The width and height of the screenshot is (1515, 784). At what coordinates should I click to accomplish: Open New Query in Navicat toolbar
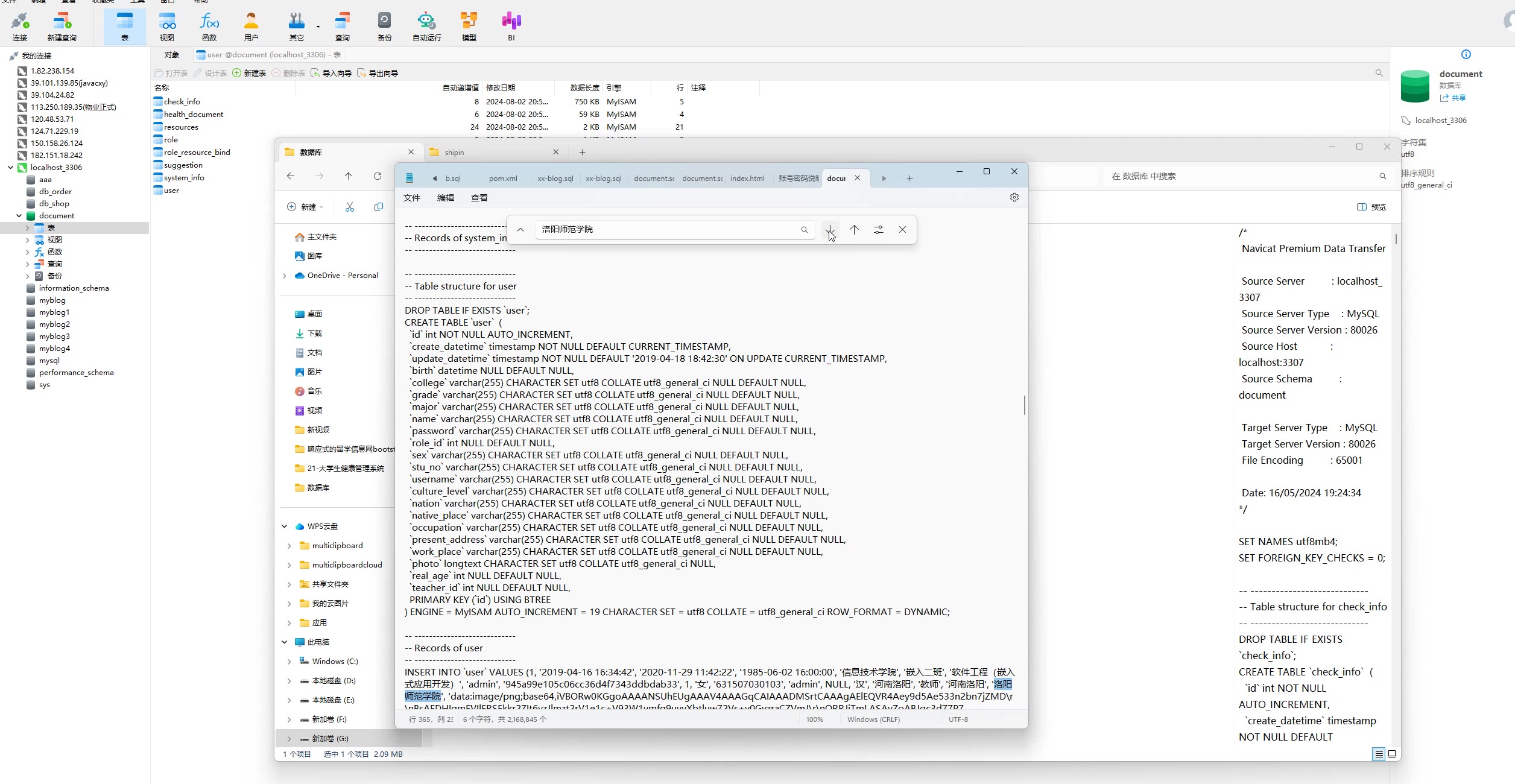coord(62,27)
